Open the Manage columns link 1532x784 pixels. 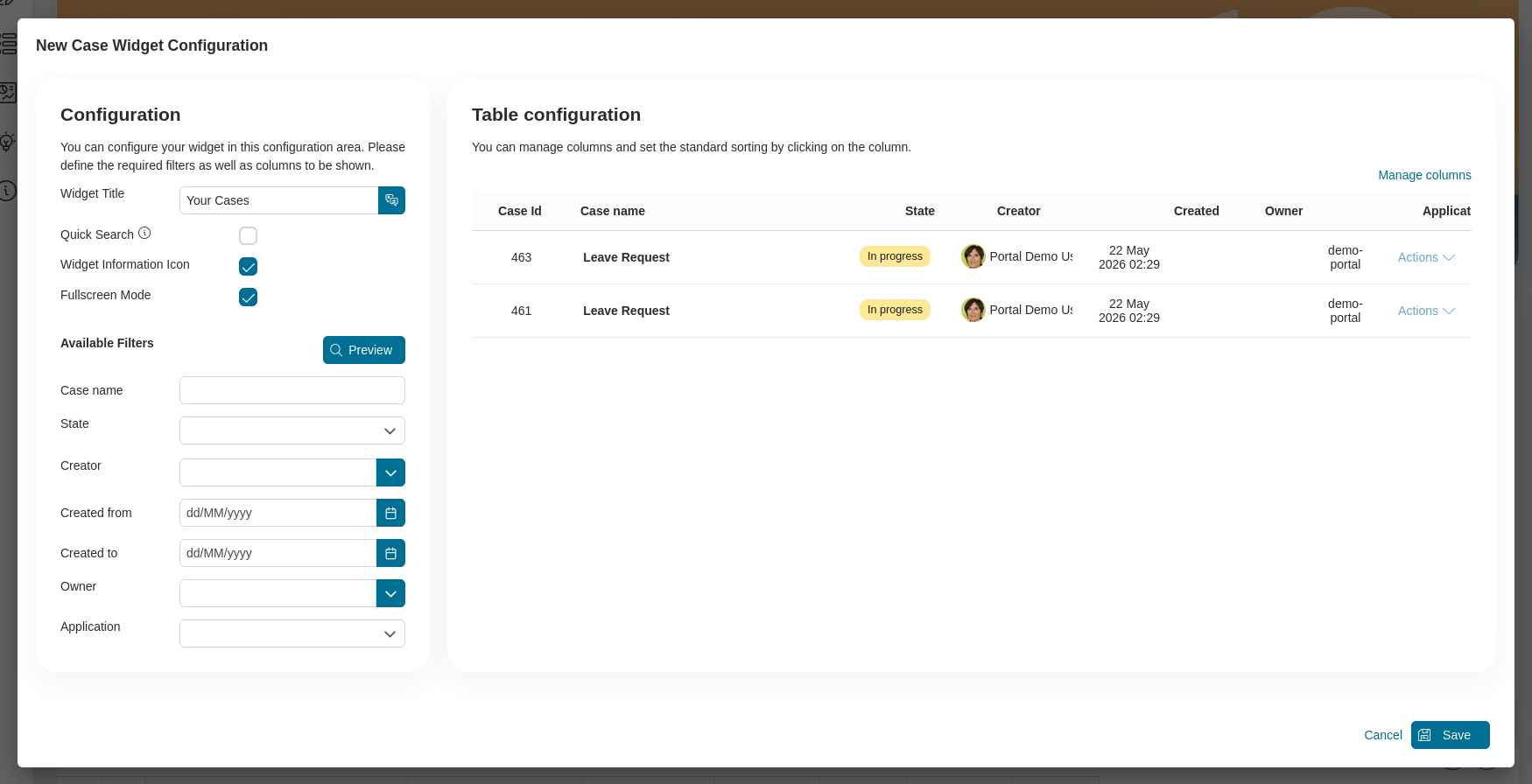pos(1424,175)
